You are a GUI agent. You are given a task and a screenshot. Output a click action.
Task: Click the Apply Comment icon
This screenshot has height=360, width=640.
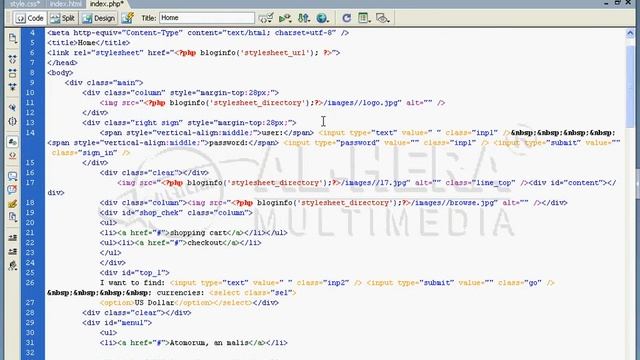coord(13,176)
